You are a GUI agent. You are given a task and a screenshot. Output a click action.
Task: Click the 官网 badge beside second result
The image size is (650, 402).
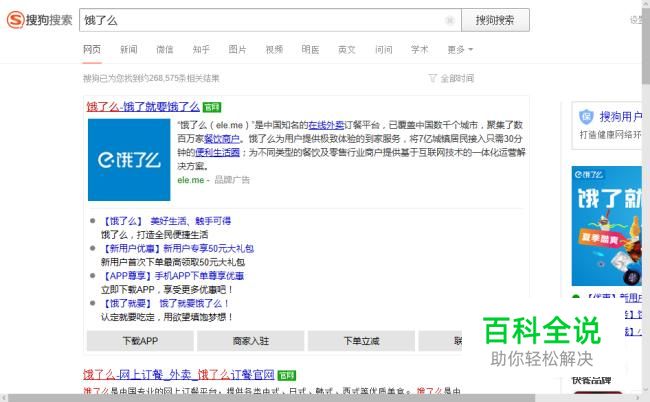tap(286, 375)
